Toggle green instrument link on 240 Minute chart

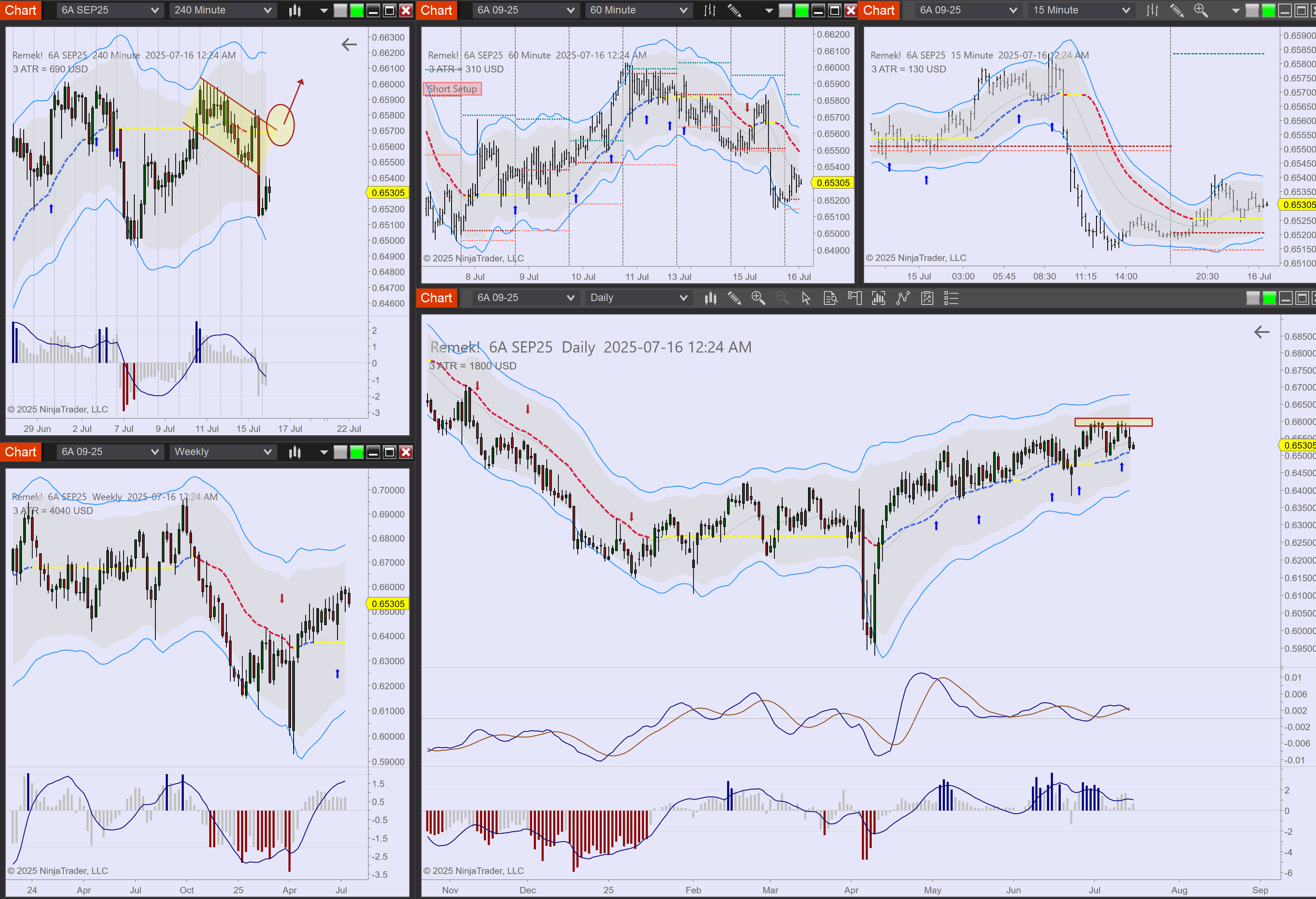tap(357, 10)
